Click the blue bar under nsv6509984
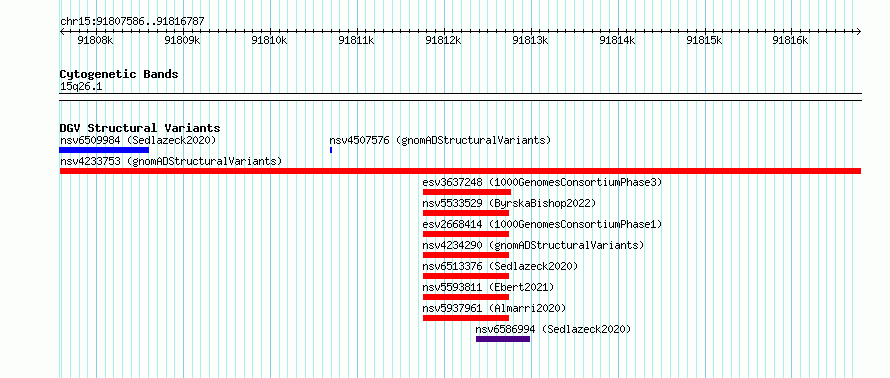890x378 pixels. pos(104,150)
